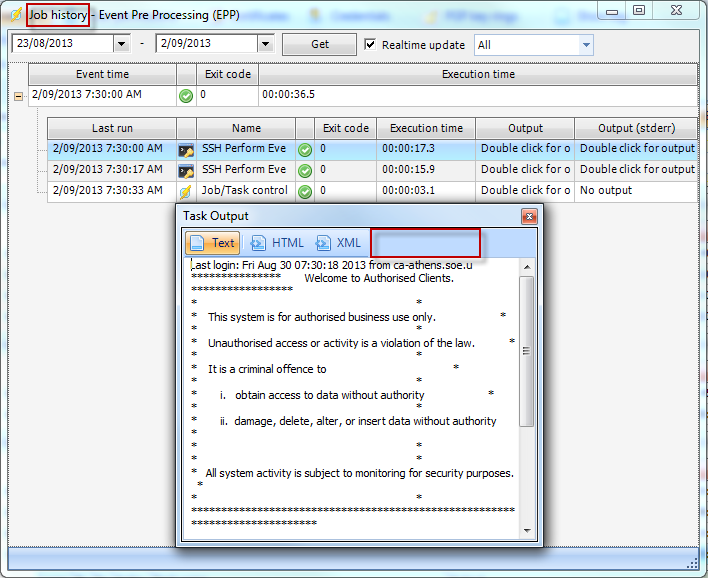This screenshot has height=578, width=708.
Task: Click the Job/Task control icon in the 7:30:33 row
Action: 186,191
